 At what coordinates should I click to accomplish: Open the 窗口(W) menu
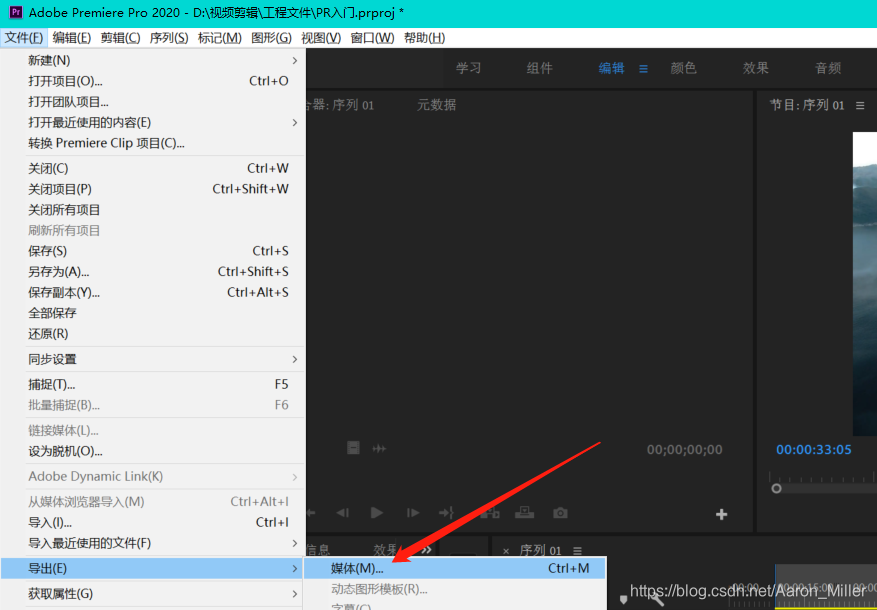pyautogui.click(x=372, y=38)
